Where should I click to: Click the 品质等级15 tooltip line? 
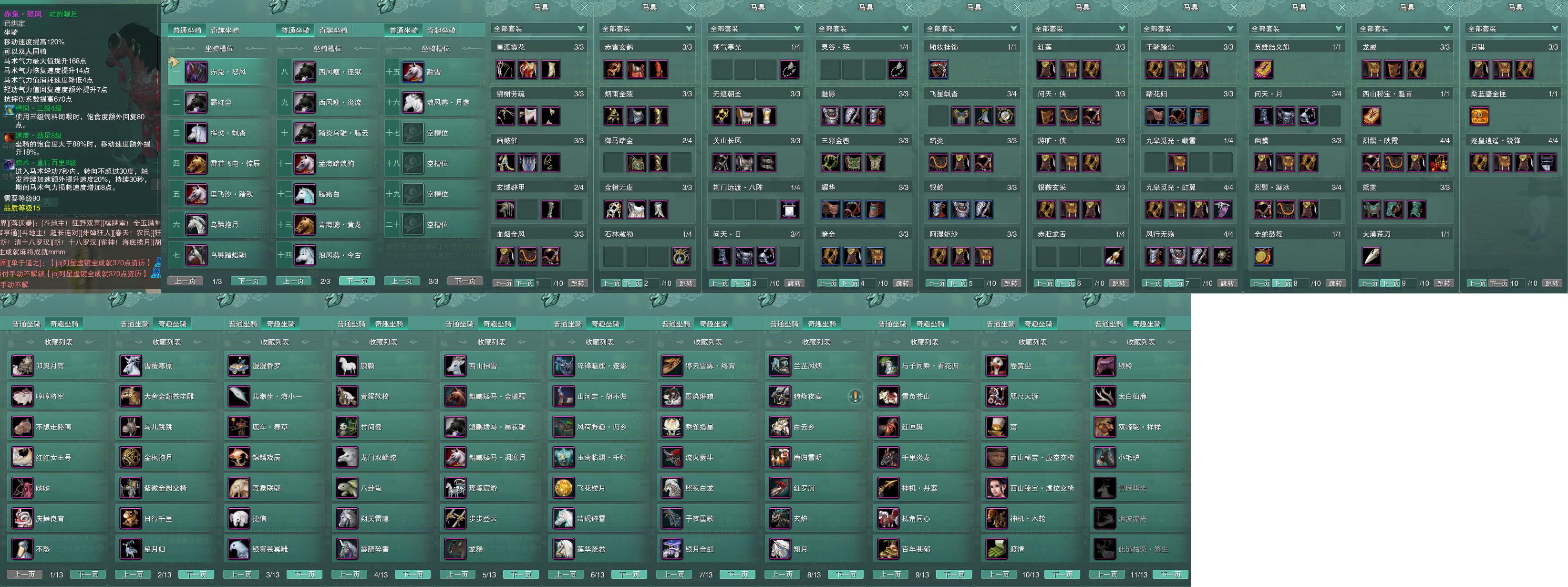22,208
